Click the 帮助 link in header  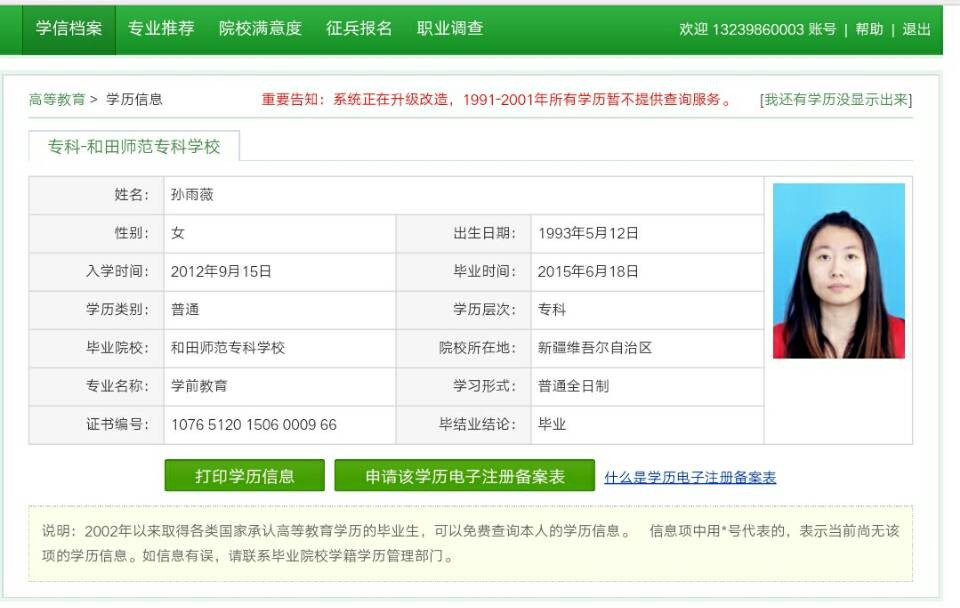pos(869,29)
